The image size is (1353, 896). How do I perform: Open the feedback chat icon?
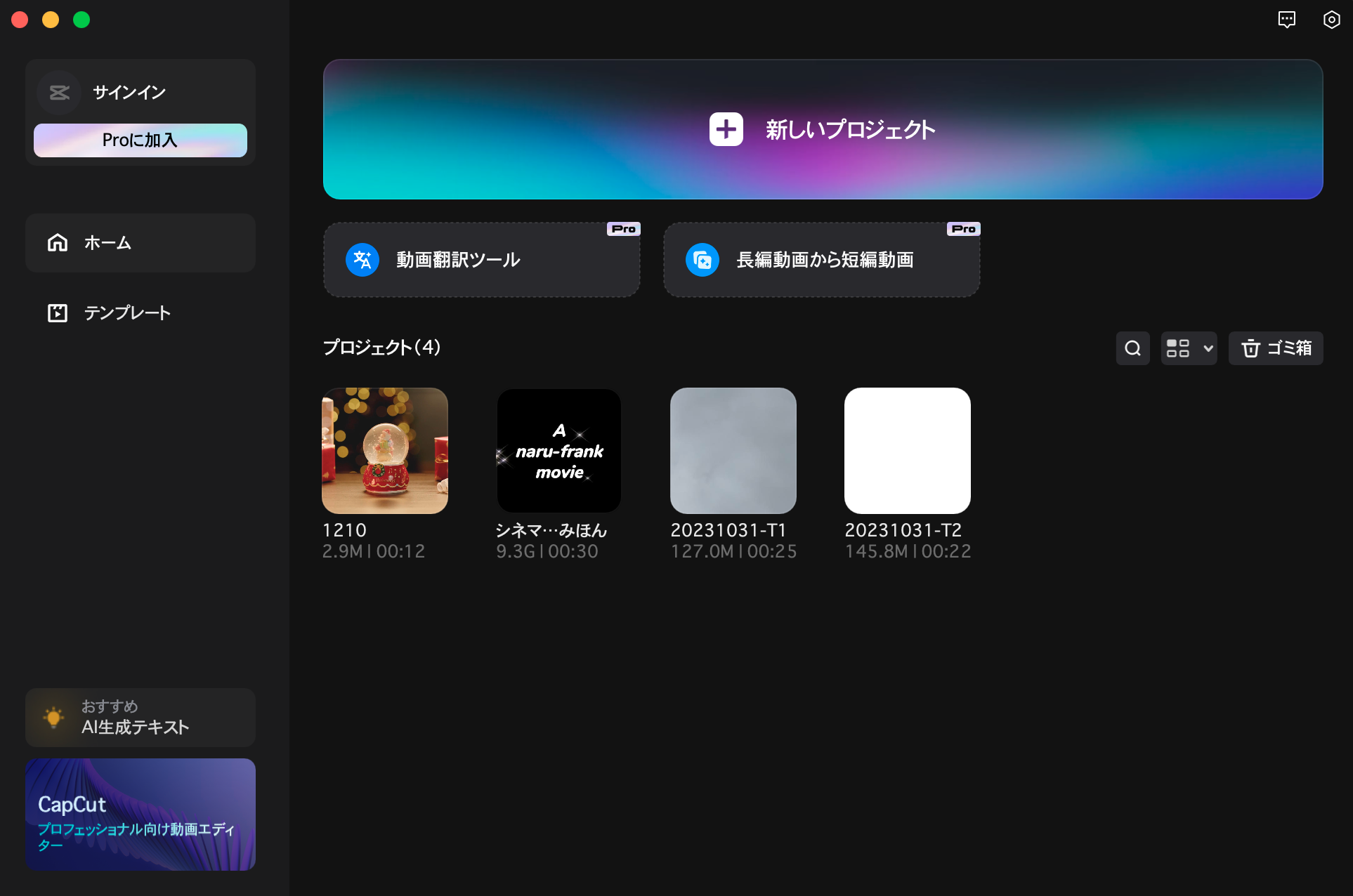(1286, 20)
